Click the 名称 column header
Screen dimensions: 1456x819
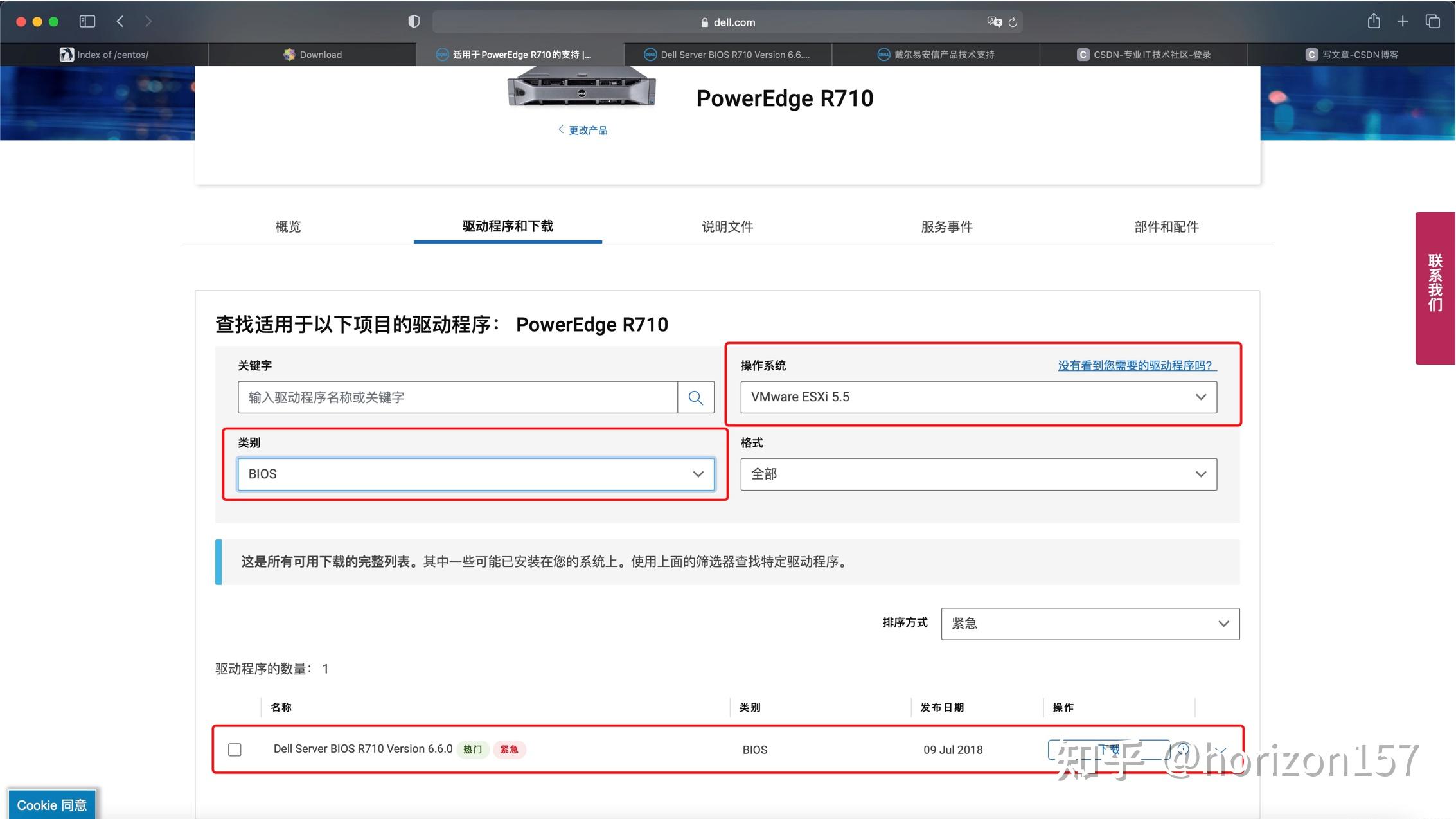tap(281, 707)
